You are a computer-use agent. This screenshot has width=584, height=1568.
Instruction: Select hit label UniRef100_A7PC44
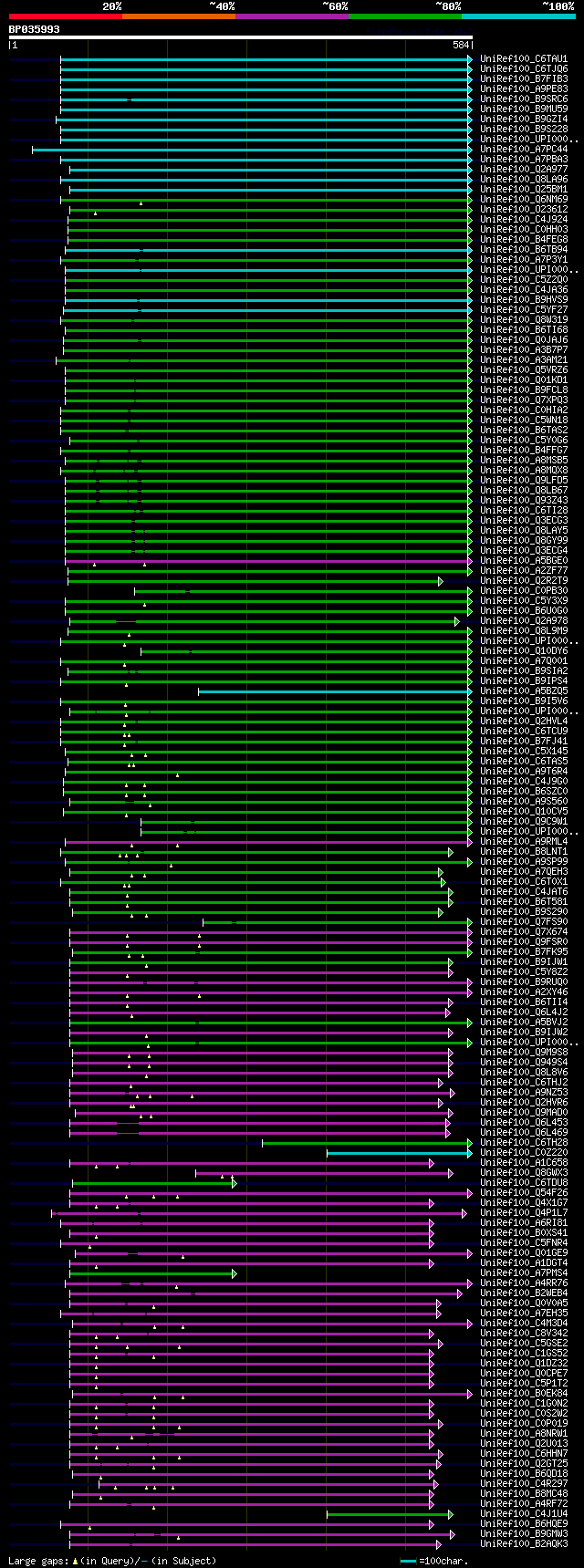click(524, 150)
